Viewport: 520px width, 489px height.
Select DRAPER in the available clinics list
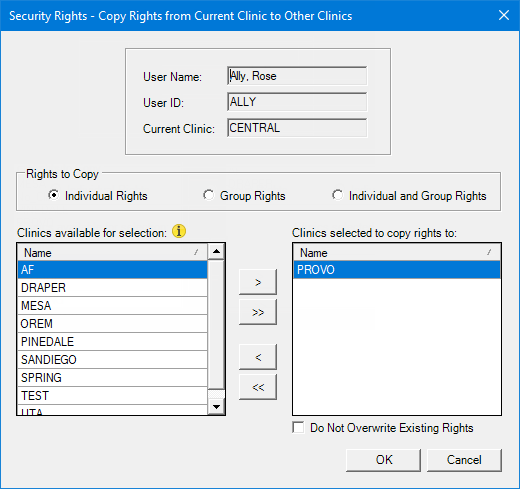tap(112, 287)
